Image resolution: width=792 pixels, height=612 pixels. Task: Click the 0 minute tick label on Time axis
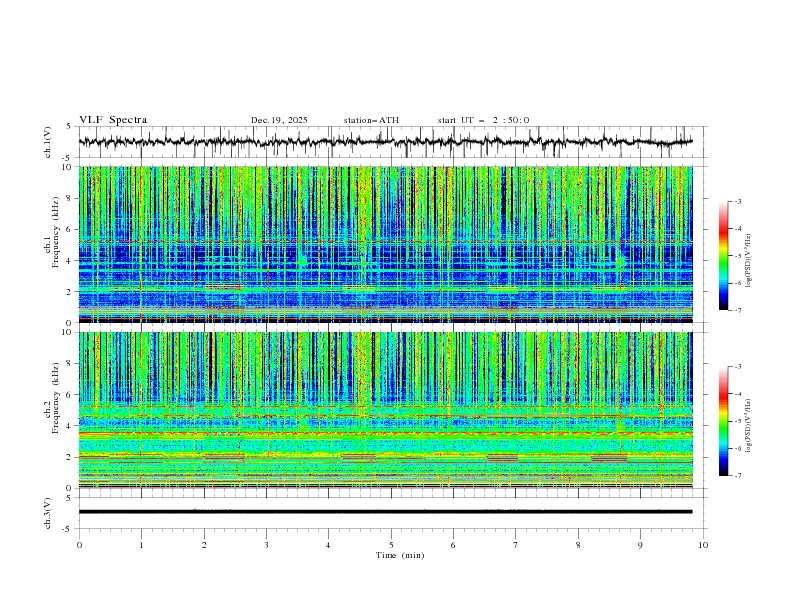click(80, 545)
